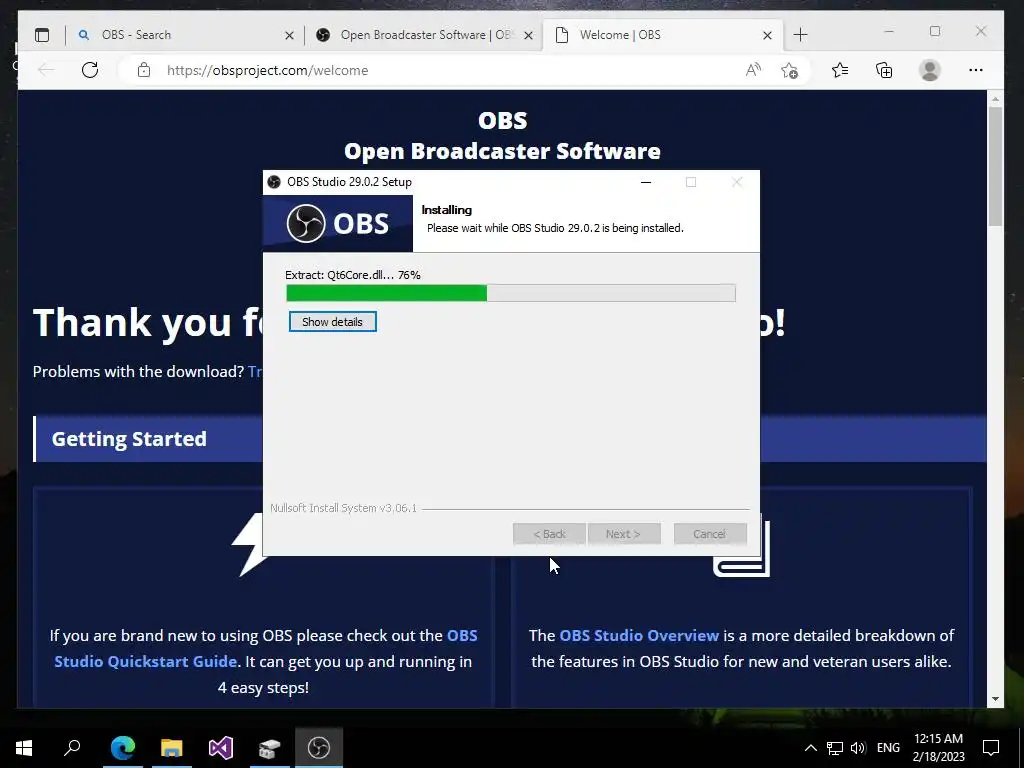Click the OBS setup taskbar icon
The width and height of the screenshot is (1024, 768).
(319, 748)
